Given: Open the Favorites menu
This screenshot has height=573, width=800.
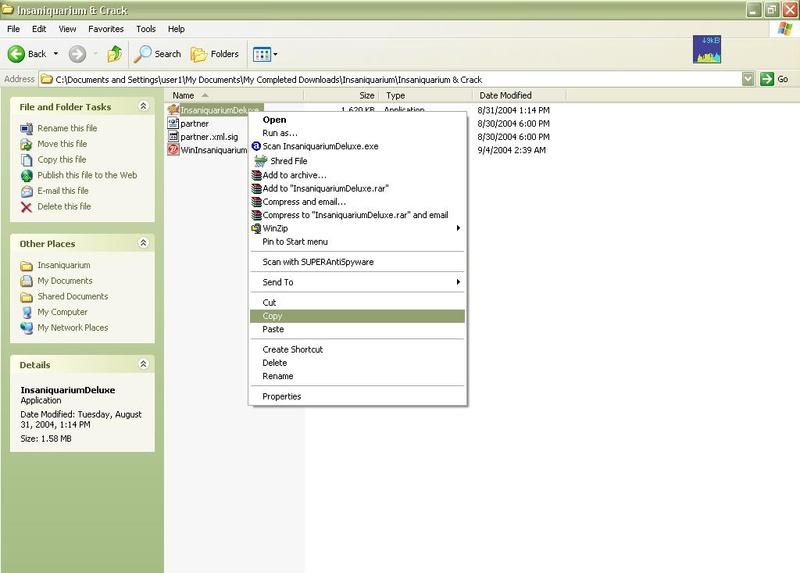Looking at the screenshot, I should coord(106,30).
